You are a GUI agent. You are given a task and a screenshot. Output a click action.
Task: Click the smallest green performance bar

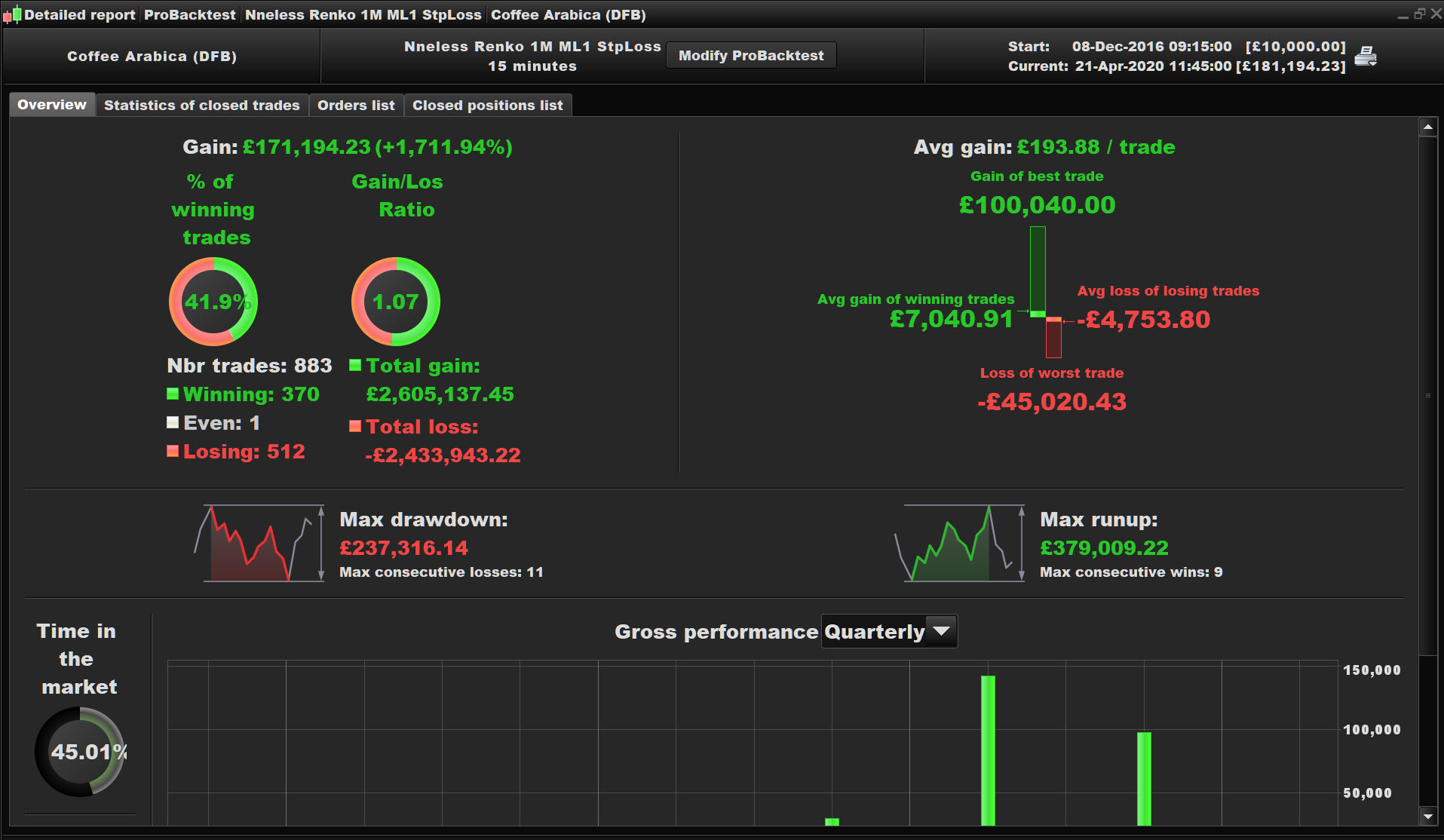[832, 822]
